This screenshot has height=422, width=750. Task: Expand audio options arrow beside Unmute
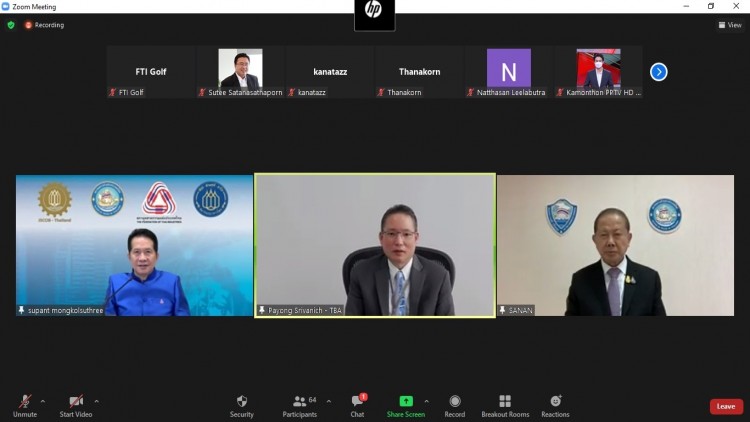tap(43, 401)
